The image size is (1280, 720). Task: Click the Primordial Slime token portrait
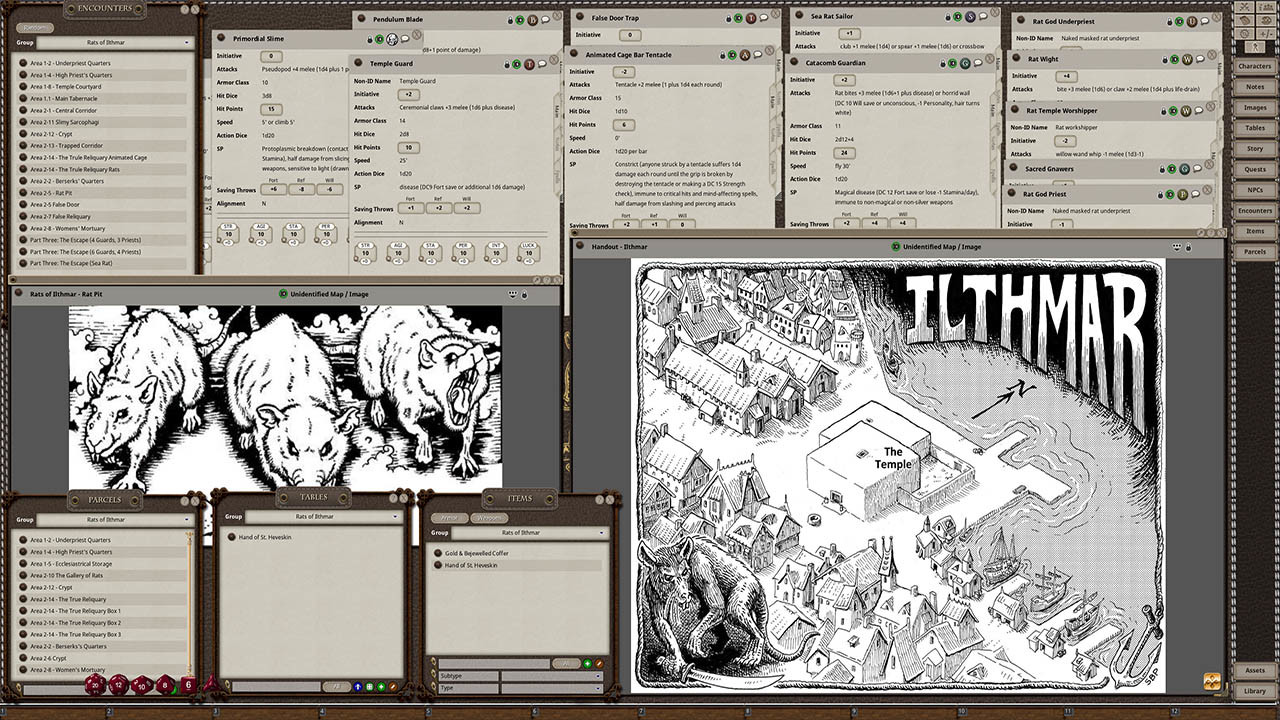393,39
